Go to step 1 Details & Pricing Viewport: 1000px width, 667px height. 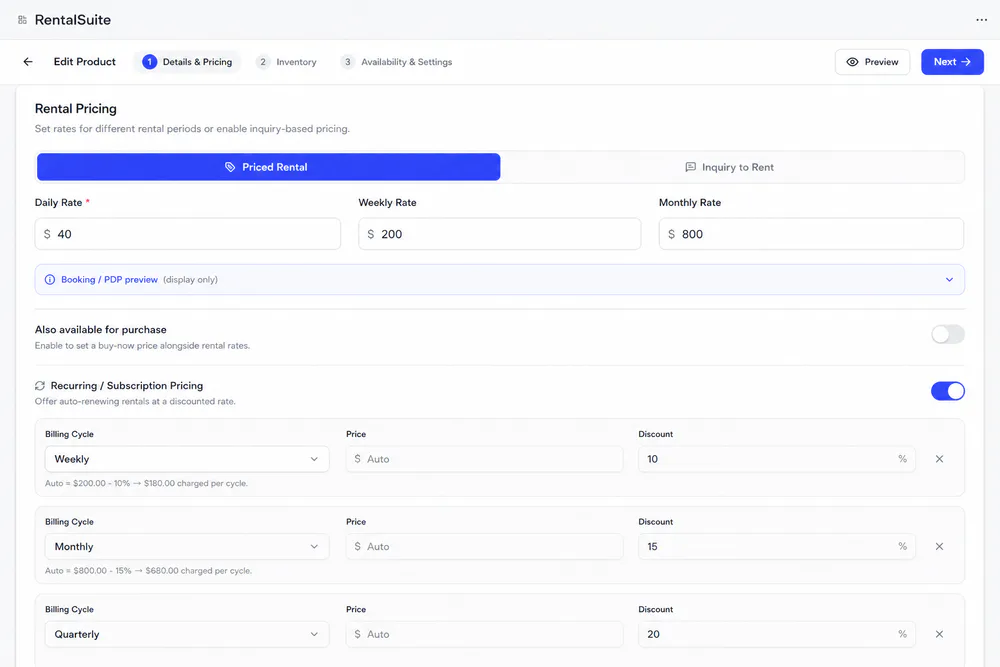coord(188,62)
